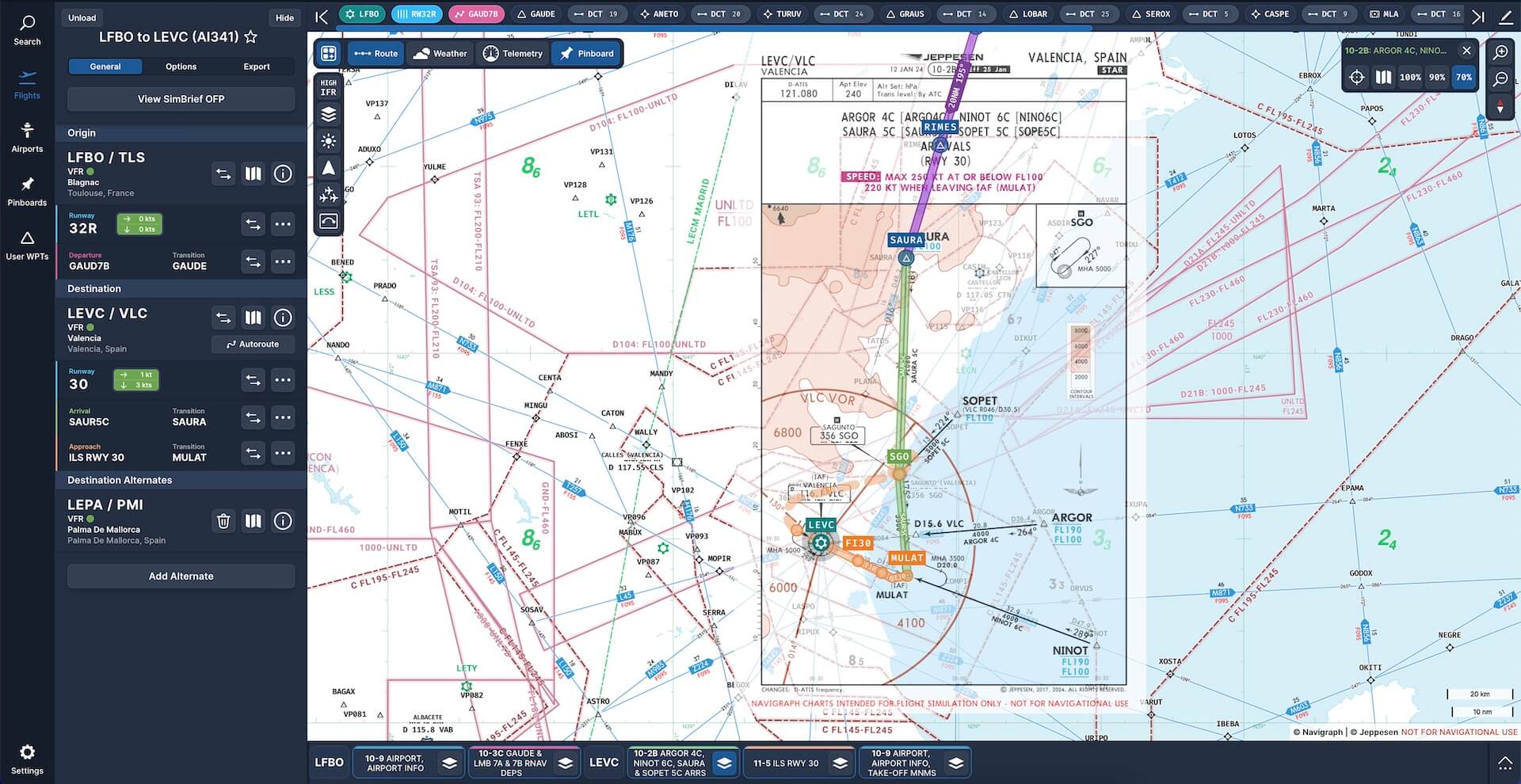1521x784 pixels.
Task: Open Pinboards from the left sidebar
Action: click(27, 191)
